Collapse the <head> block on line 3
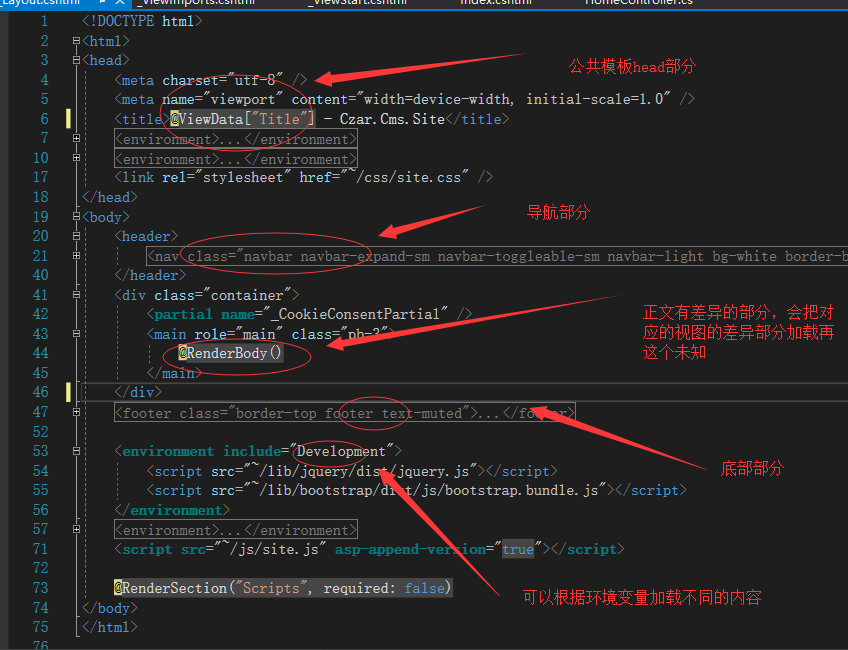This screenshot has height=650, width=848. click(76, 60)
